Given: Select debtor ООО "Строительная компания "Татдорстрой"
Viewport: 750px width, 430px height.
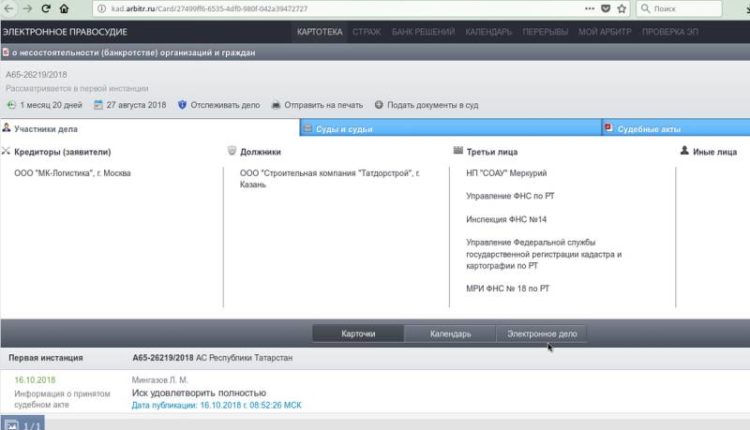Looking at the screenshot, I should coord(329,179).
